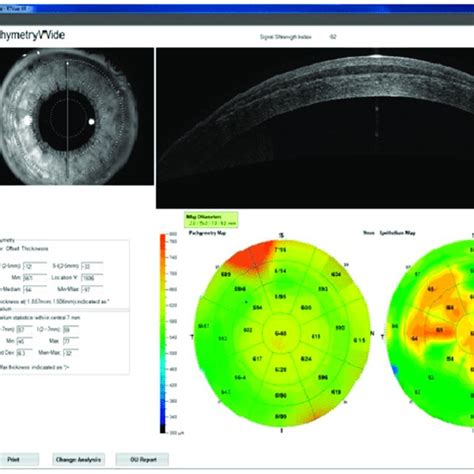Click the Map Diameters green label box
This screenshot has height=474, width=474.
pos(211,220)
